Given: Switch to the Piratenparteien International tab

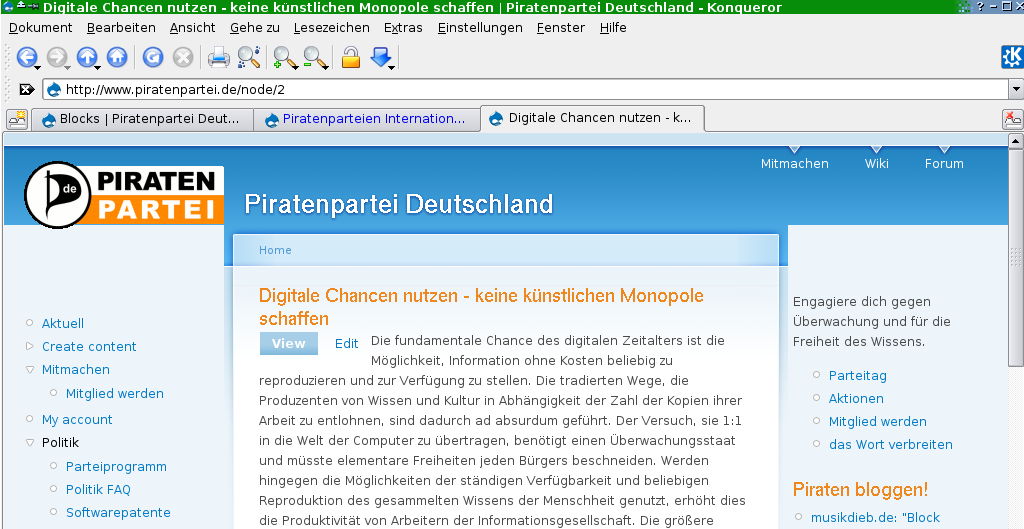Looking at the screenshot, I should (x=366, y=119).
